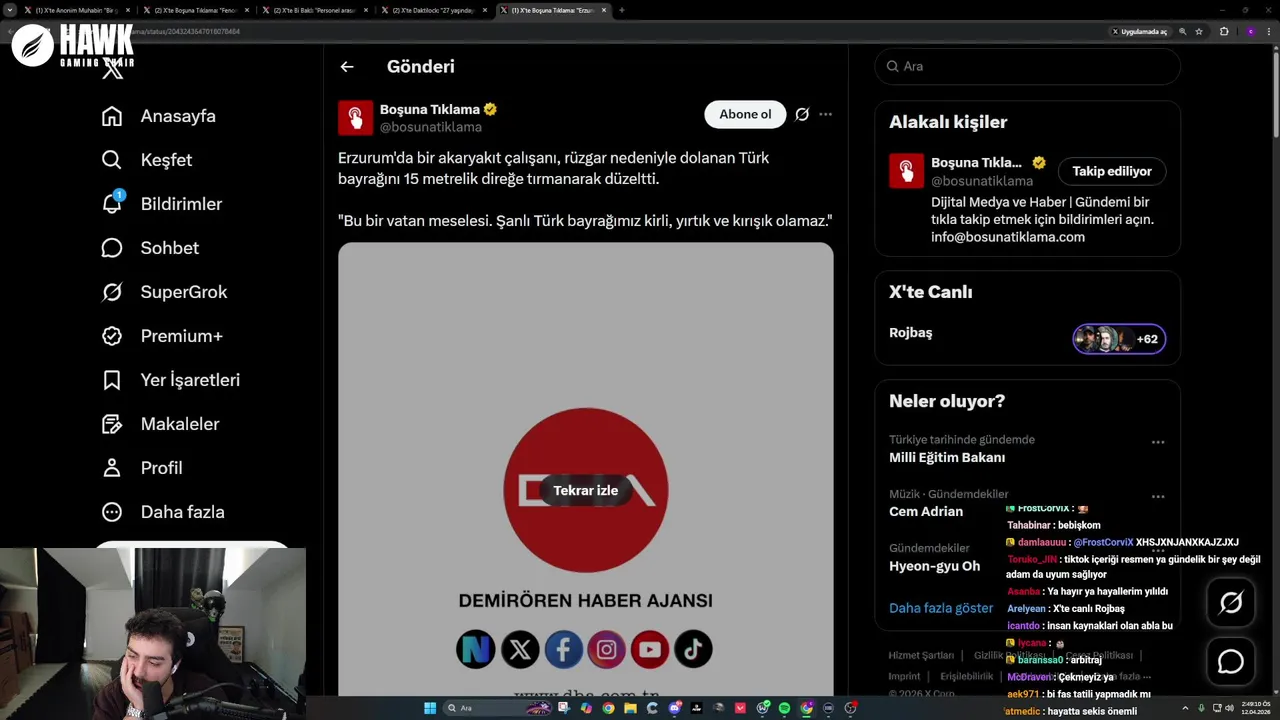Open the Premium+ badge icon
Viewport: 1280px width, 720px height.
(x=112, y=336)
